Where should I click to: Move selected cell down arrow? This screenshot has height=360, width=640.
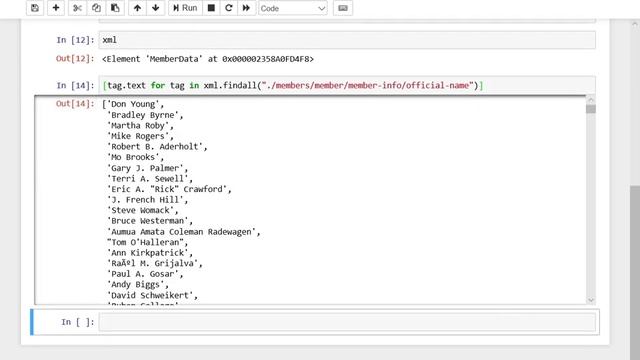click(x=156, y=8)
